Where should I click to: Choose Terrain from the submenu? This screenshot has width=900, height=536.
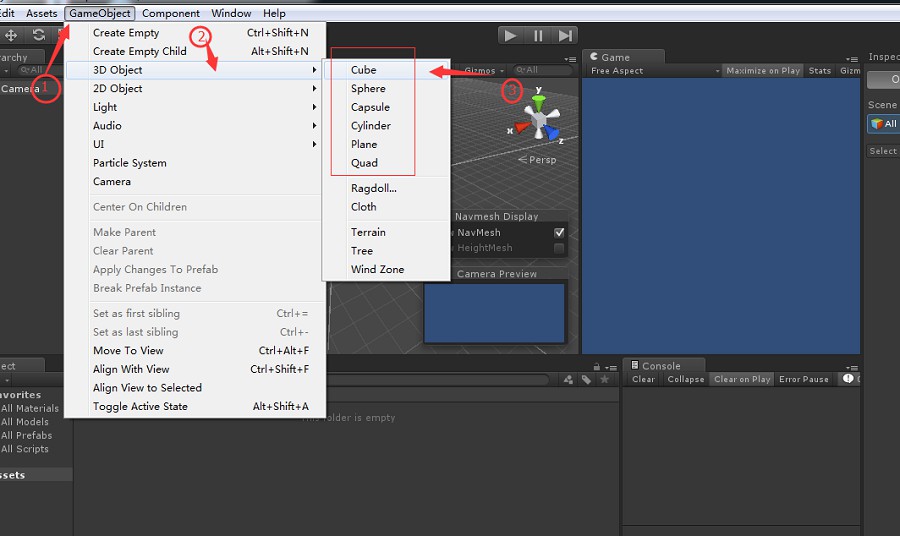[386, 232]
